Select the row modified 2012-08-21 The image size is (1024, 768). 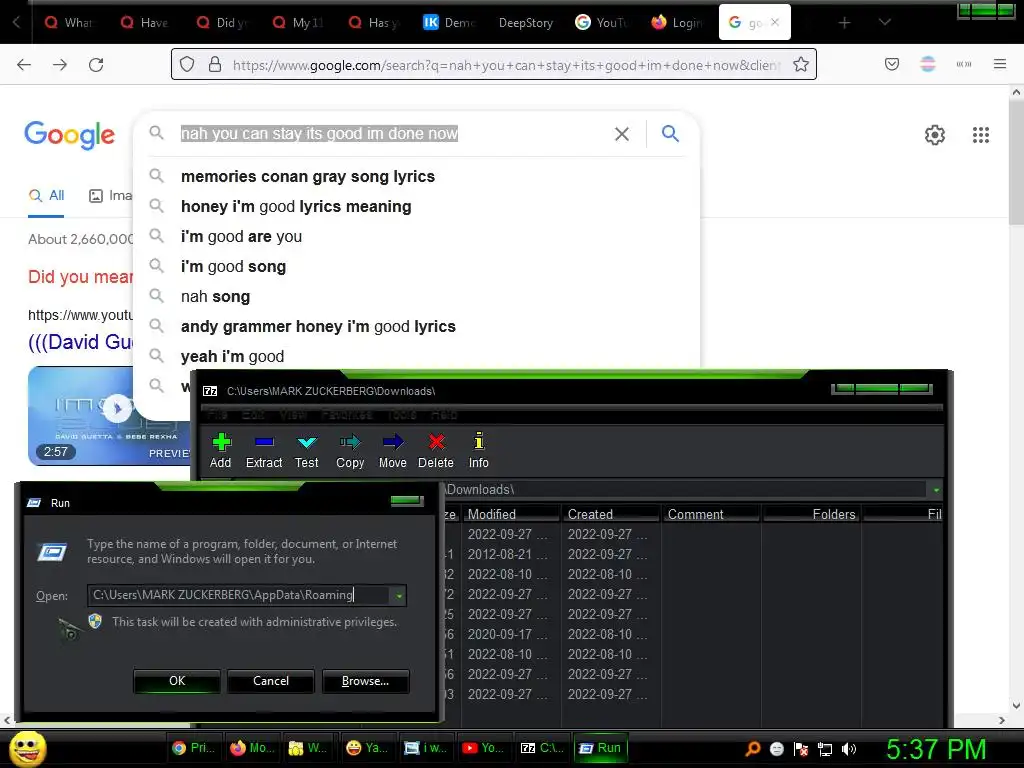click(692, 554)
